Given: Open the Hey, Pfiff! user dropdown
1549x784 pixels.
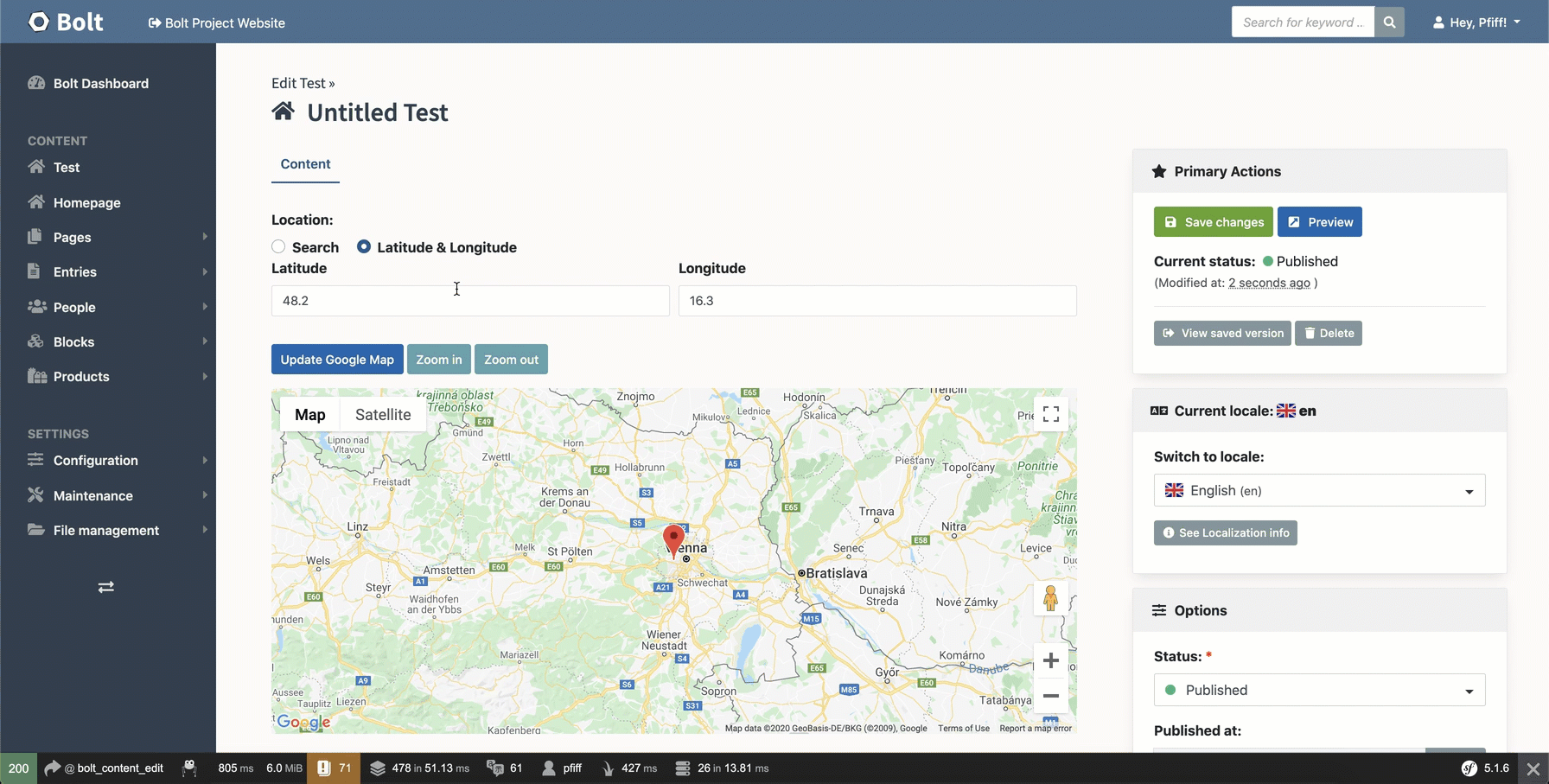Looking at the screenshot, I should point(1477,22).
